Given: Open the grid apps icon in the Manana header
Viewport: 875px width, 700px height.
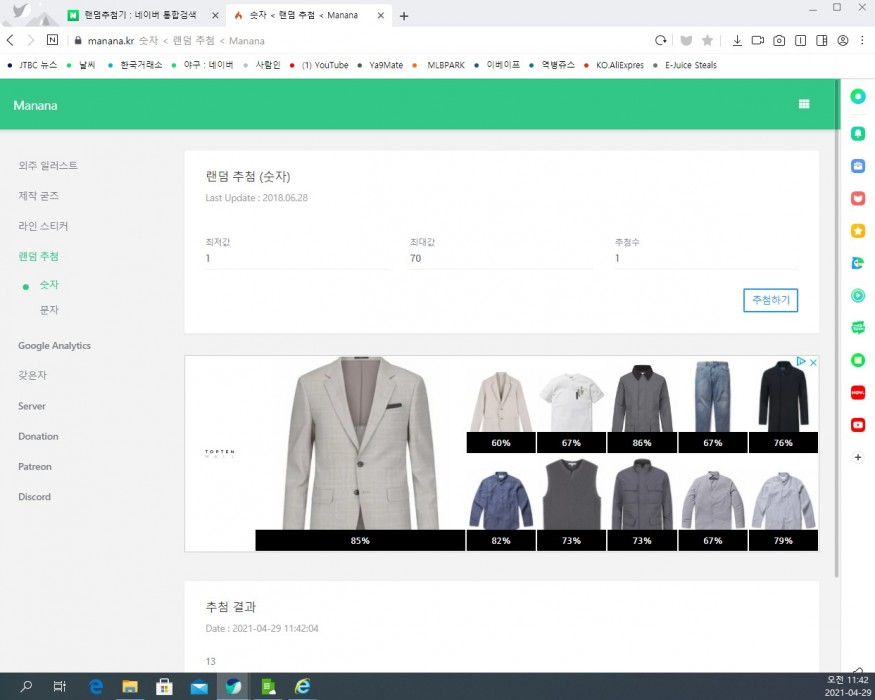Looking at the screenshot, I should click(804, 104).
